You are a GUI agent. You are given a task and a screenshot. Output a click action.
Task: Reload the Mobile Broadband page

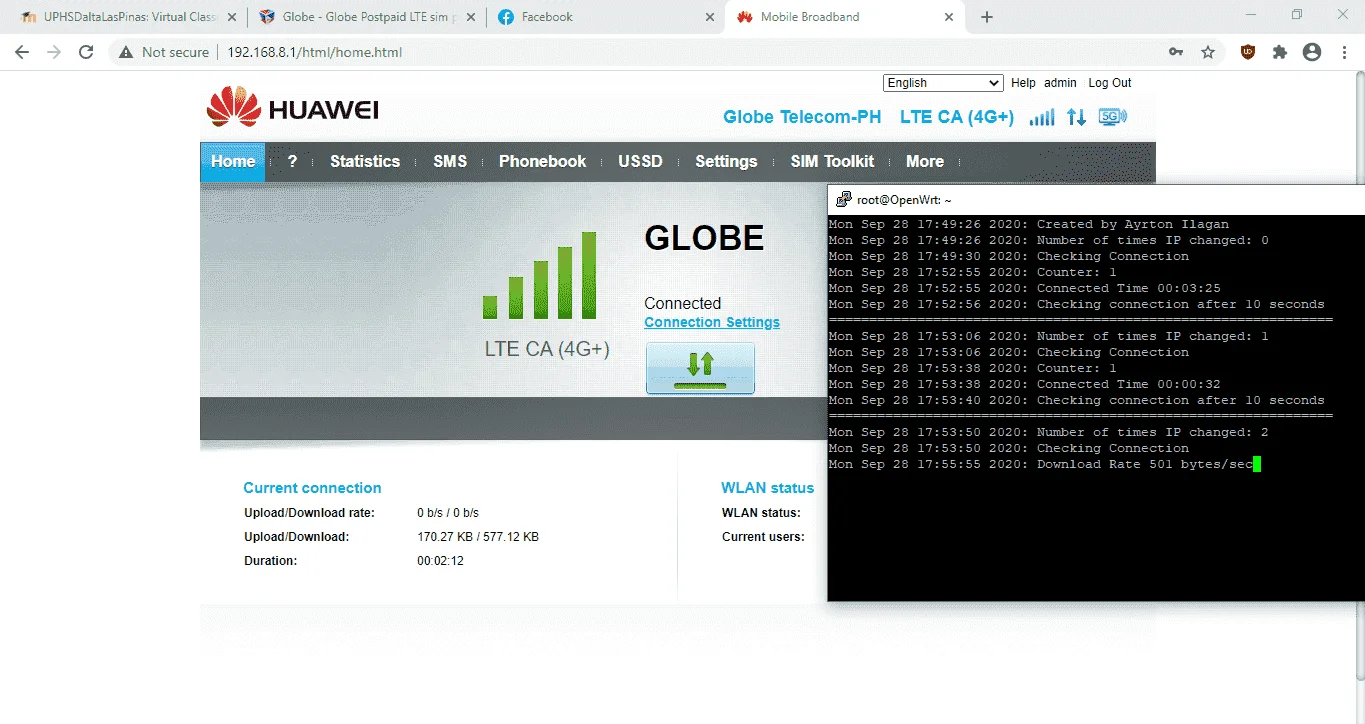pyautogui.click(x=86, y=52)
